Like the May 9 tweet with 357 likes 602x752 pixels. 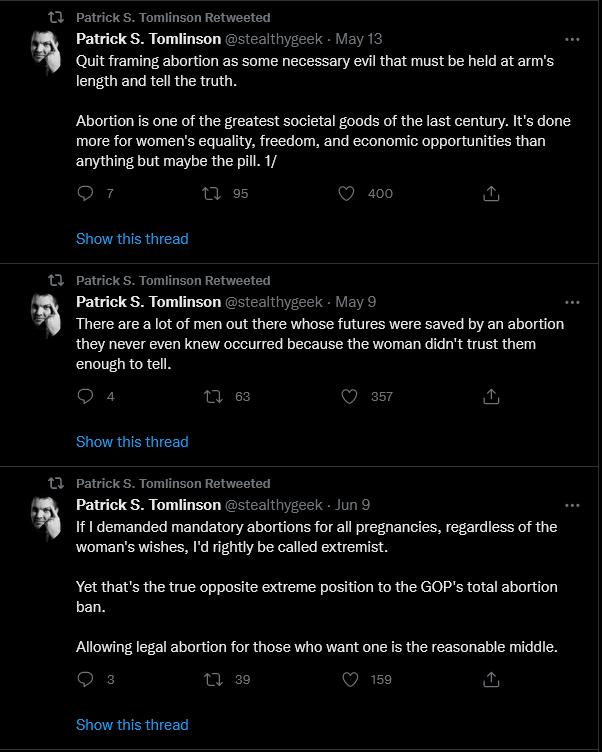point(349,397)
